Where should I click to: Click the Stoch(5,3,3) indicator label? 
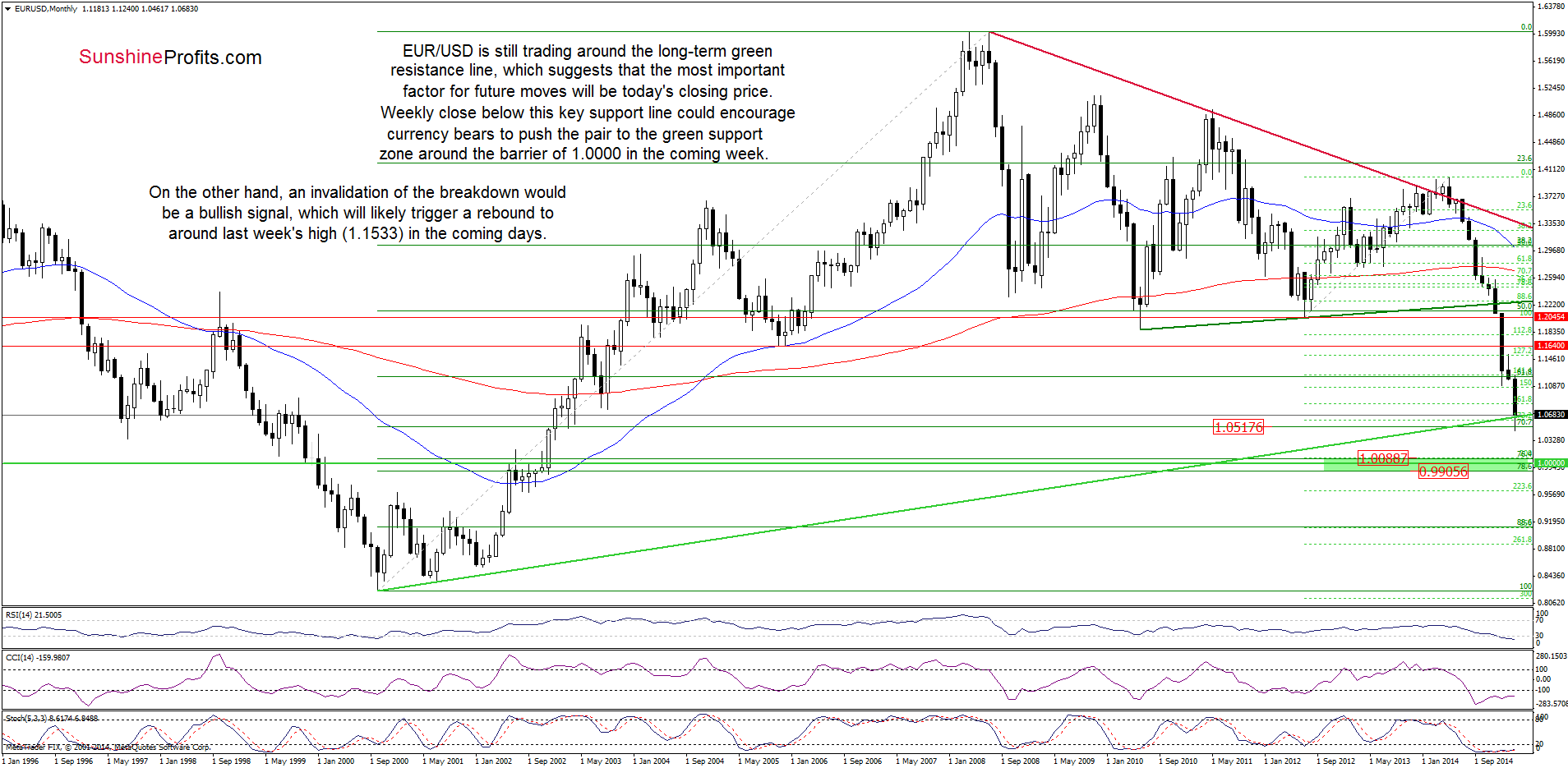(52, 719)
